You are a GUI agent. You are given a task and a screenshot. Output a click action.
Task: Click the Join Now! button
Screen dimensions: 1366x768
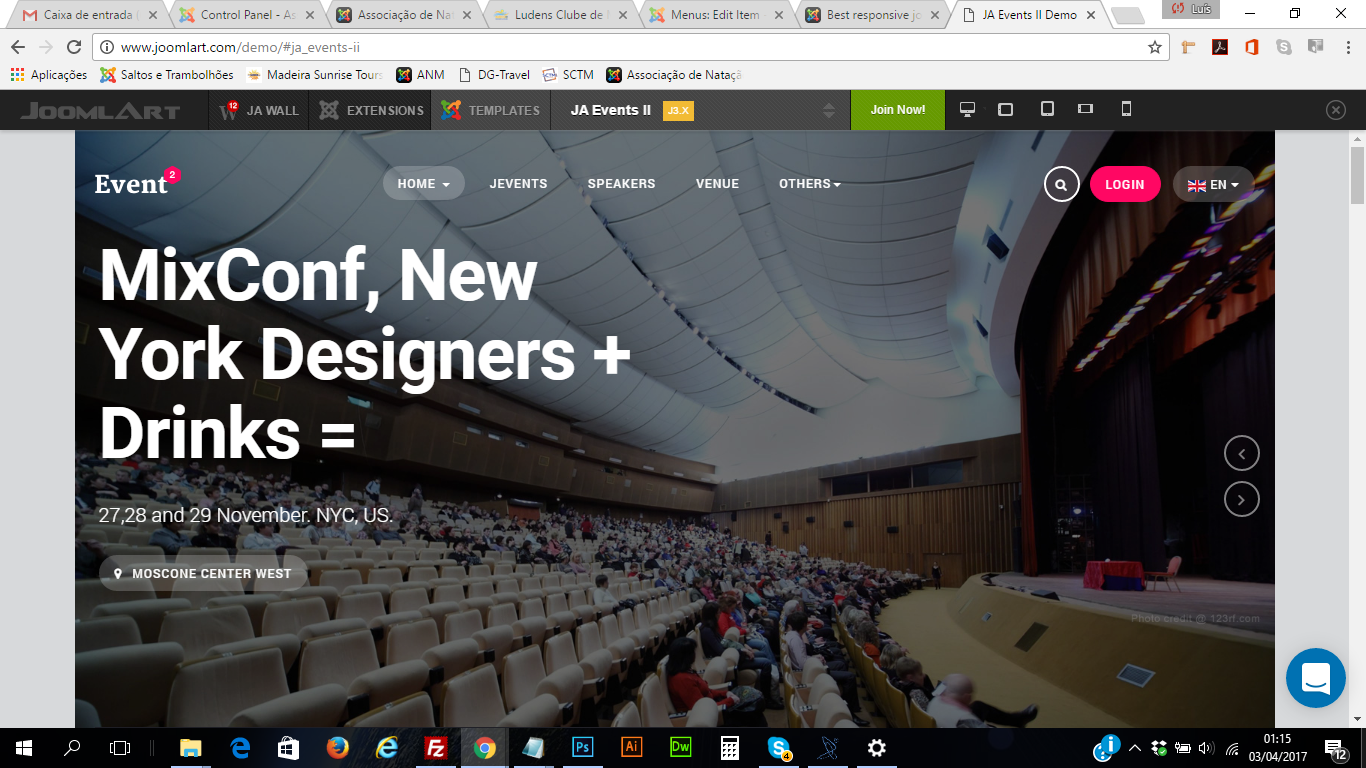898,110
